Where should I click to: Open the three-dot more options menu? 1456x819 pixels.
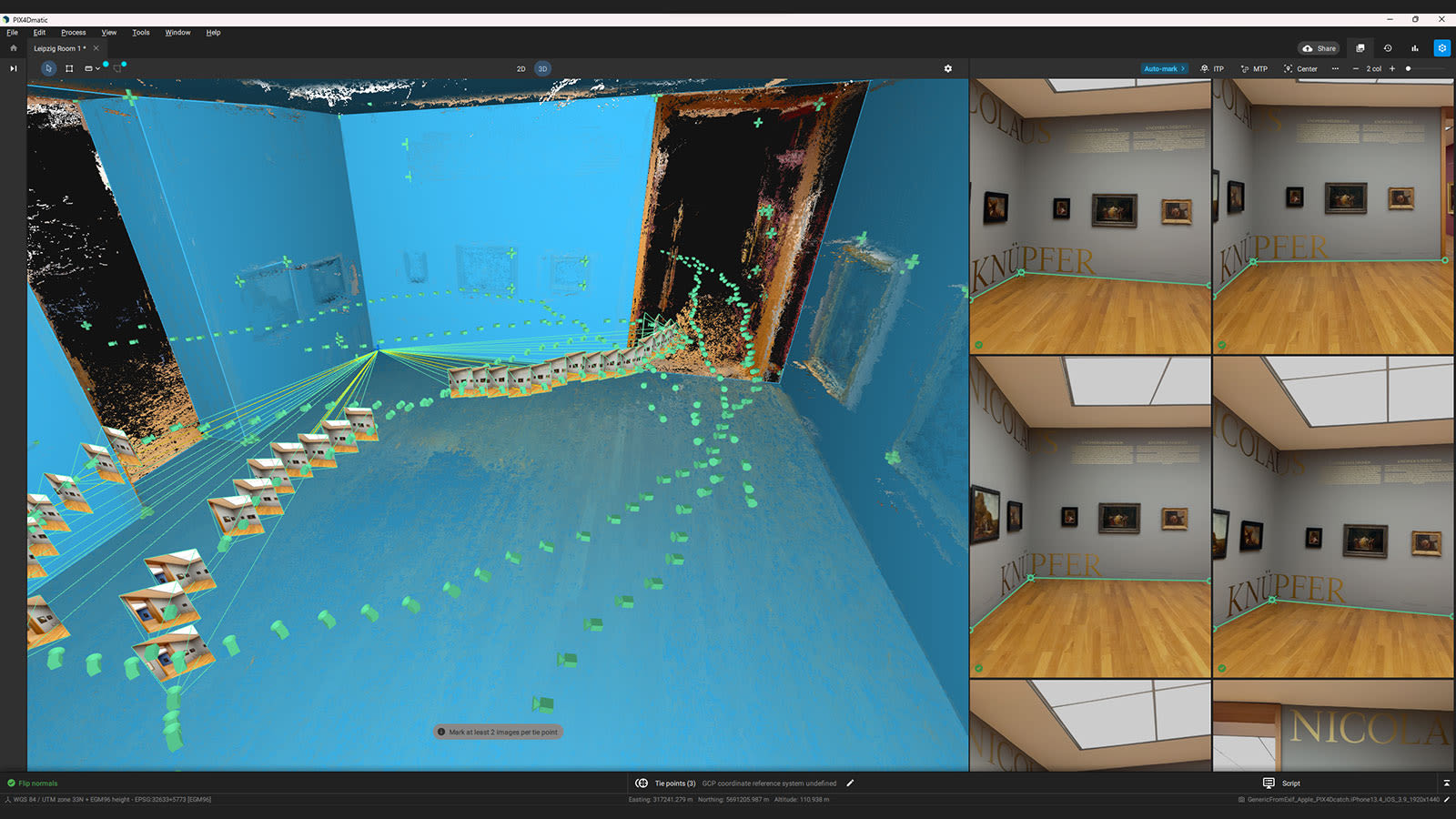(x=1335, y=68)
